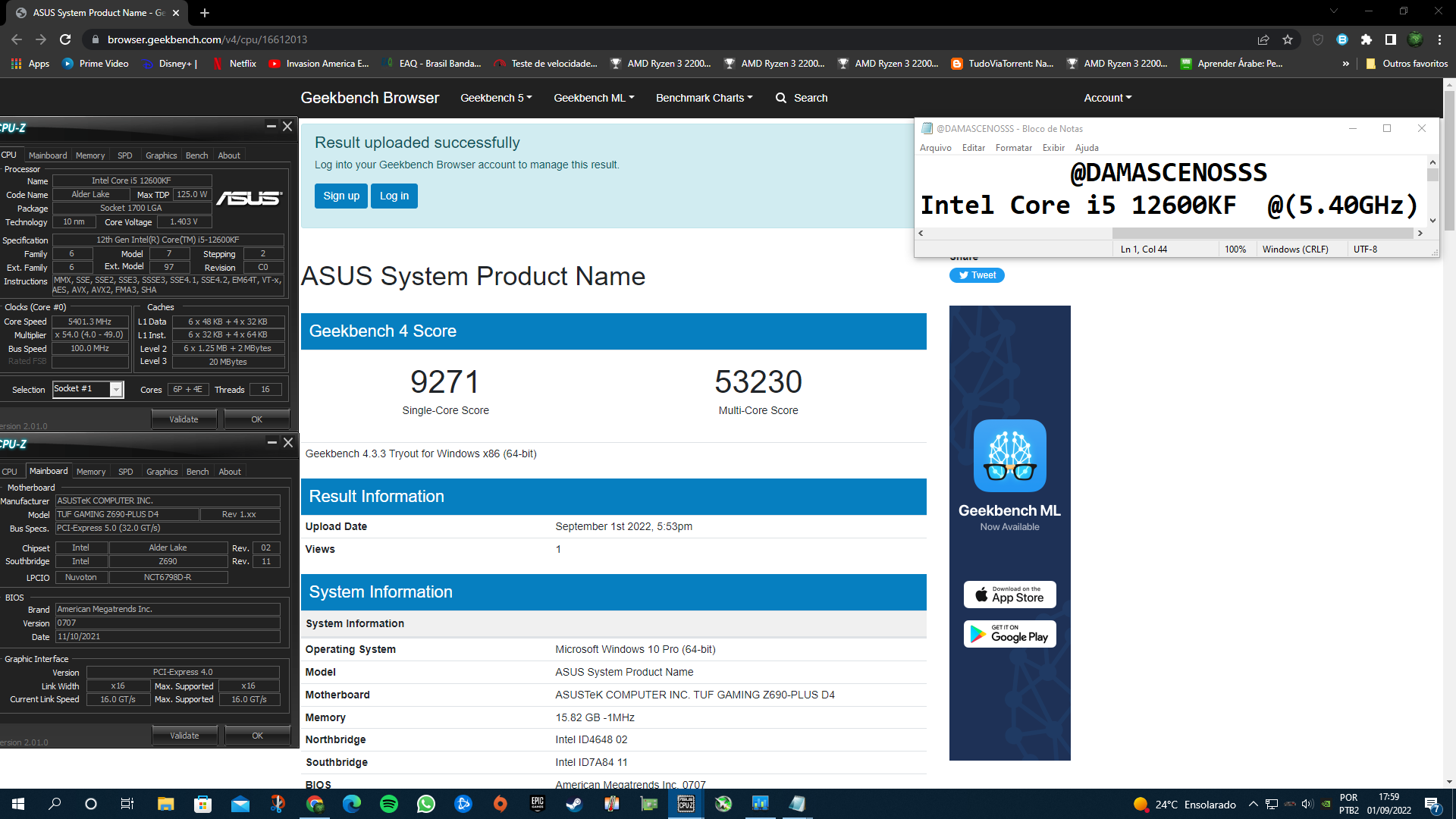Expand Geekbench 5 dropdown menu
The image size is (1456, 819).
click(x=496, y=98)
